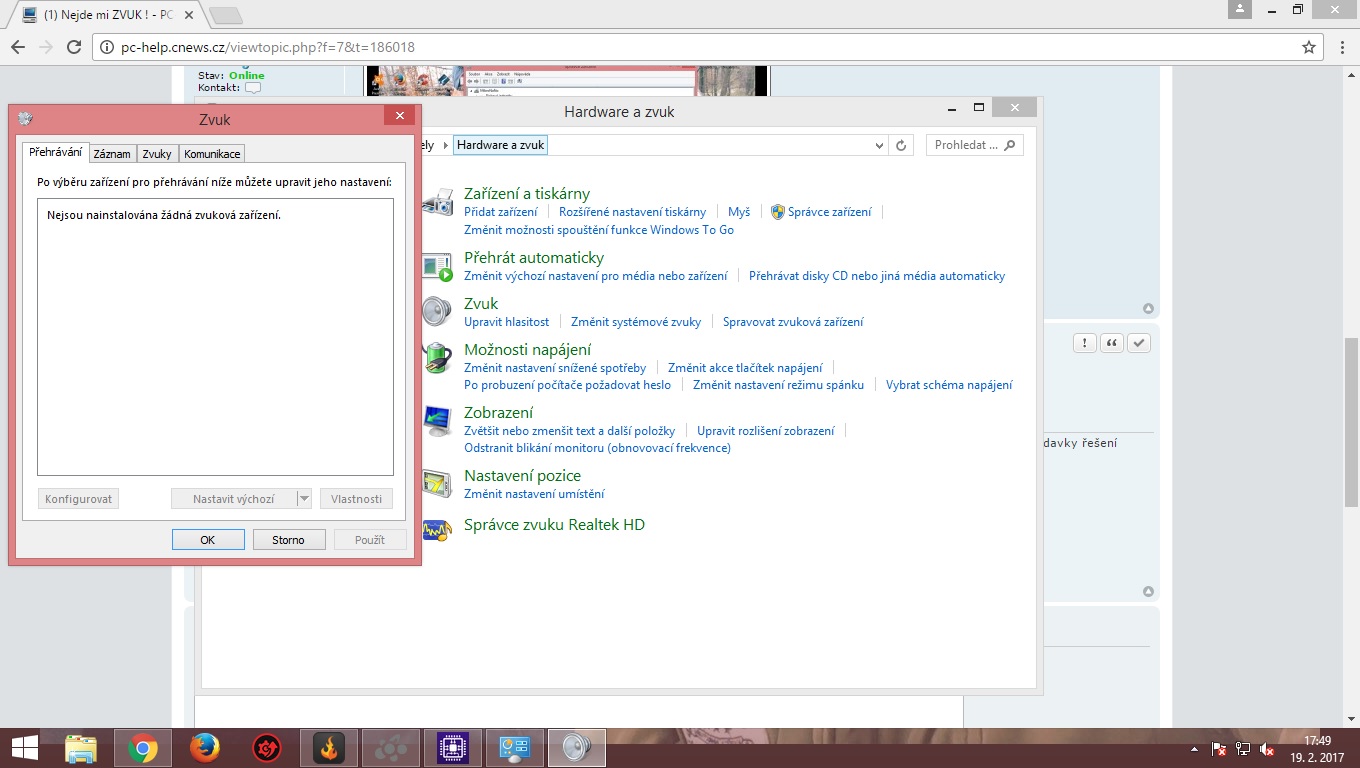Expand the address bar history dropdown
The height and width of the screenshot is (768, 1360).
pyautogui.click(x=879, y=145)
